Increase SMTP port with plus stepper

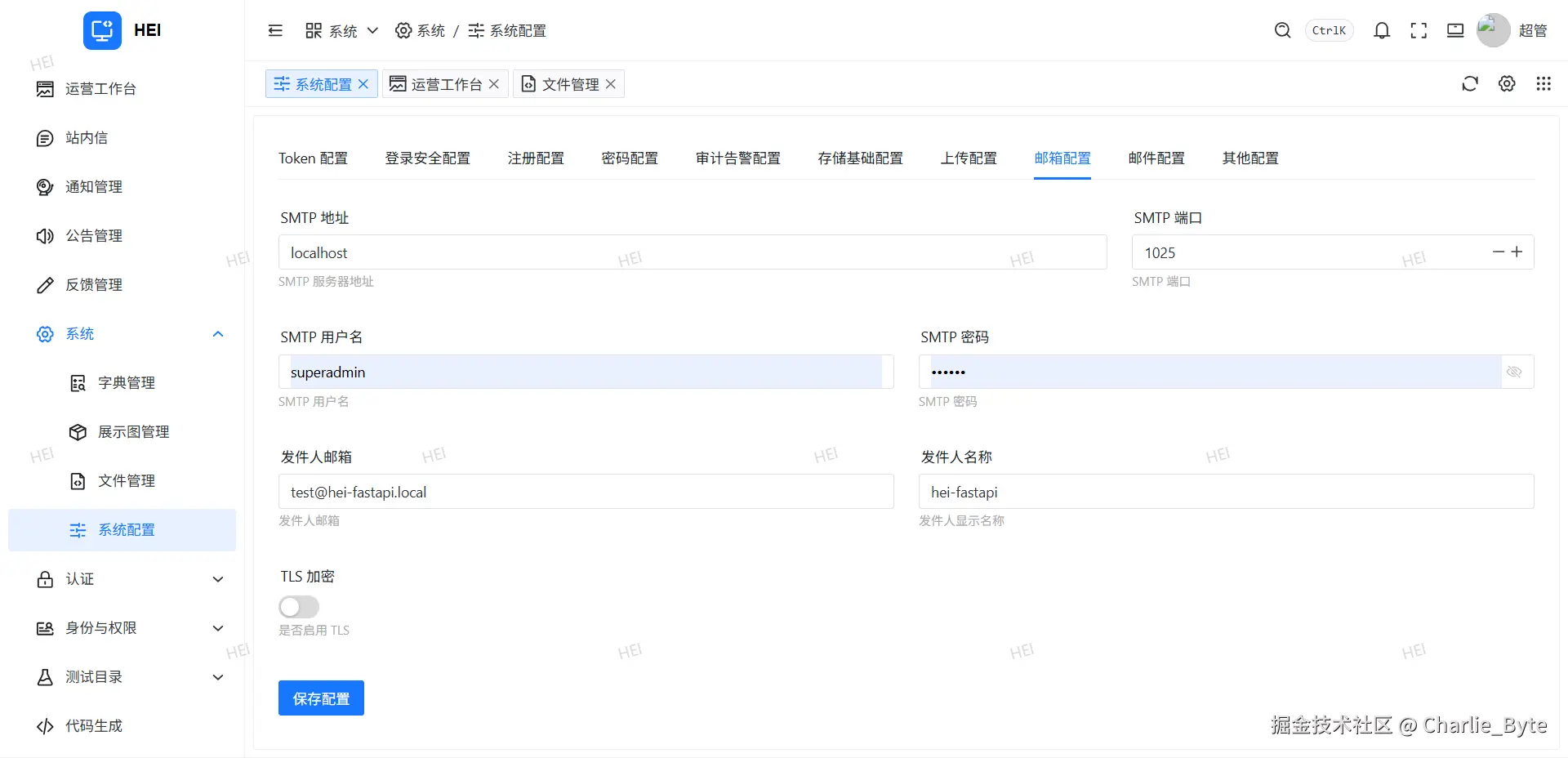pos(1517,252)
